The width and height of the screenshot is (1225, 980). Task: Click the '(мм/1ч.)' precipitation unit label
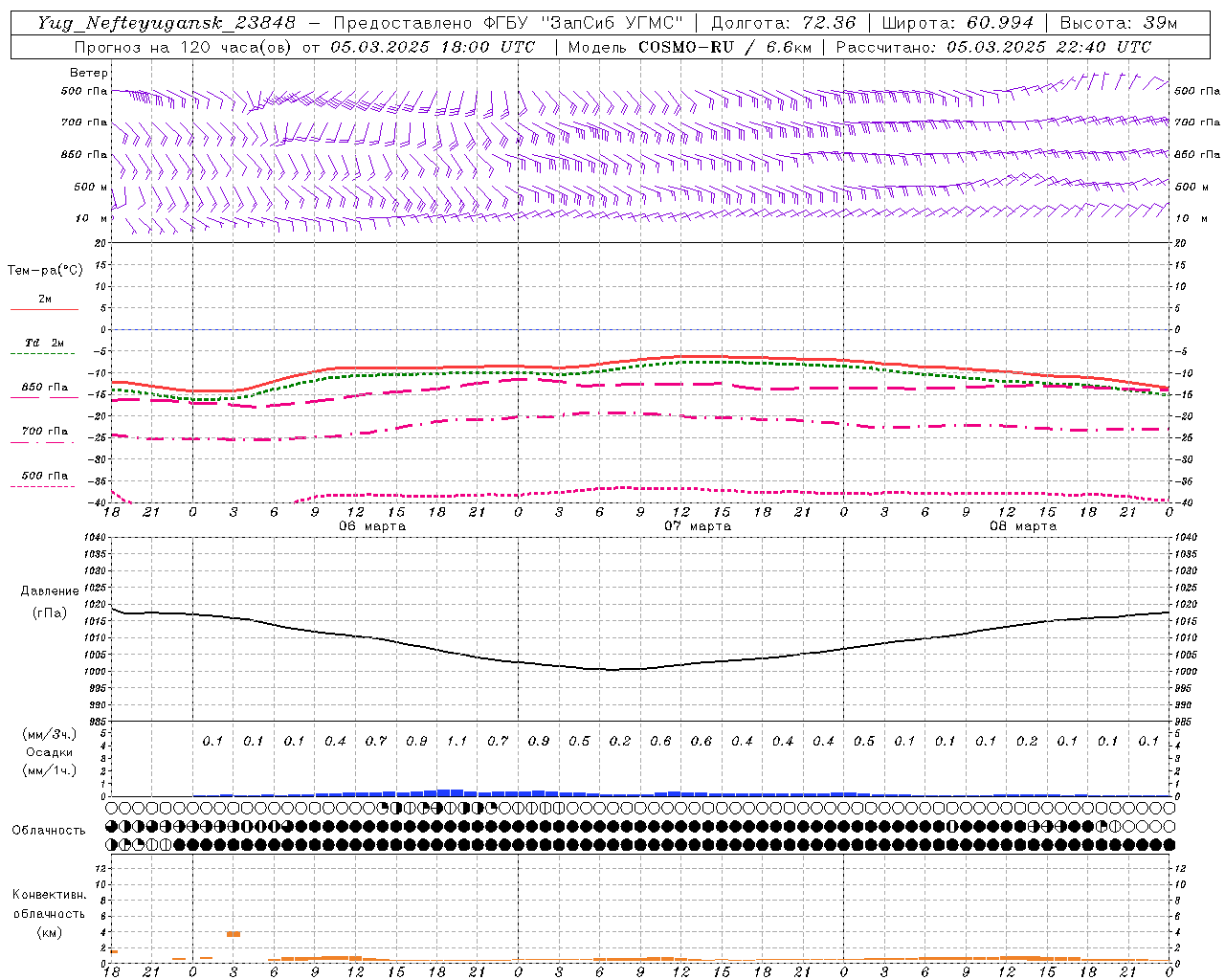click(x=50, y=770)
